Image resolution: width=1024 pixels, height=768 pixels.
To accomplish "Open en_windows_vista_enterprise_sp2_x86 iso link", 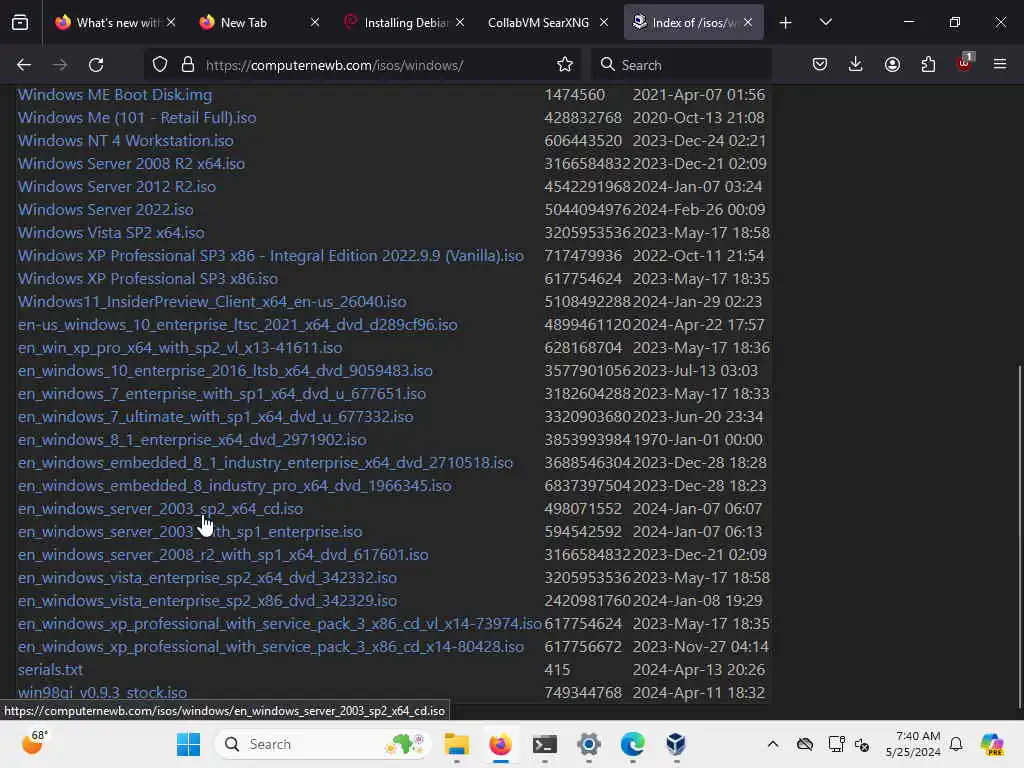I will pos(207,601).
